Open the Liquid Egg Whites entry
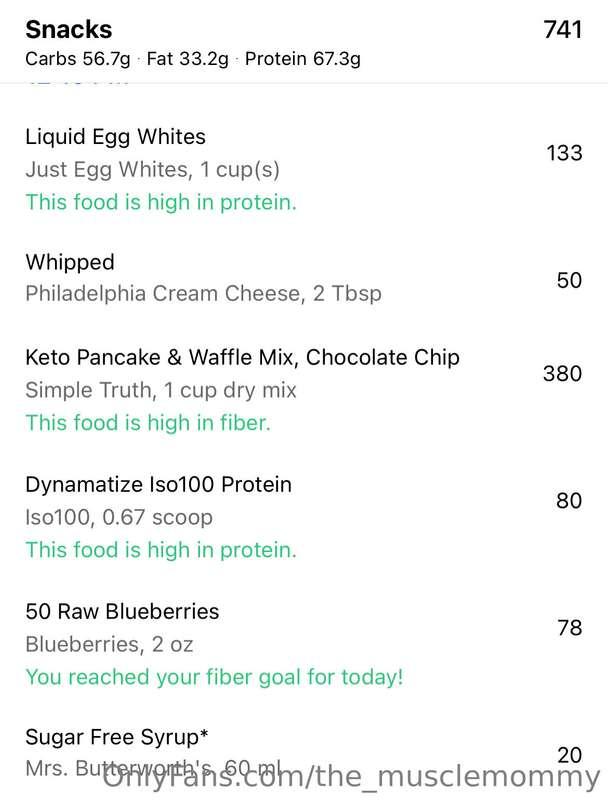 [x=304, y=169]
